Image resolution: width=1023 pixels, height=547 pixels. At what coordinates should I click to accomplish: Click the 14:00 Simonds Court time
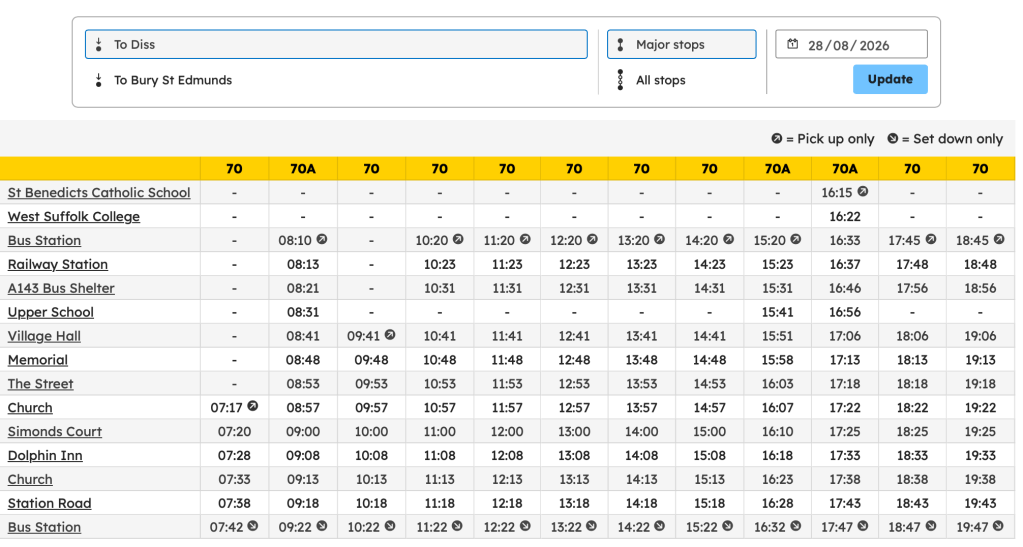pos(641,431)
